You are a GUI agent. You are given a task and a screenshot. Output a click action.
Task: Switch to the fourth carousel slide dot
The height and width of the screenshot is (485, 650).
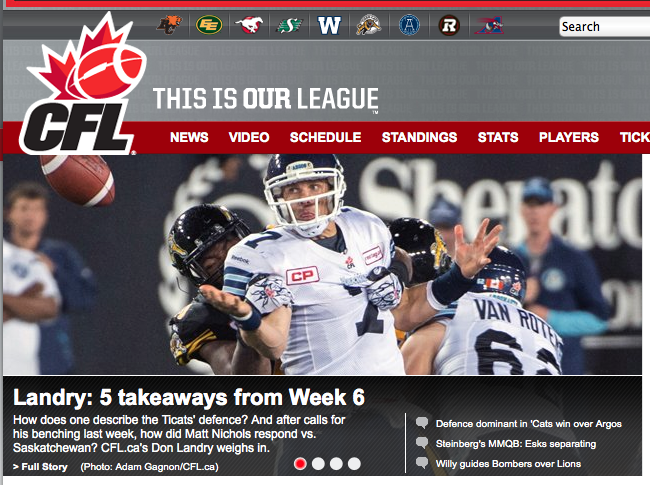pyautogui.click(x=354, y=463)
